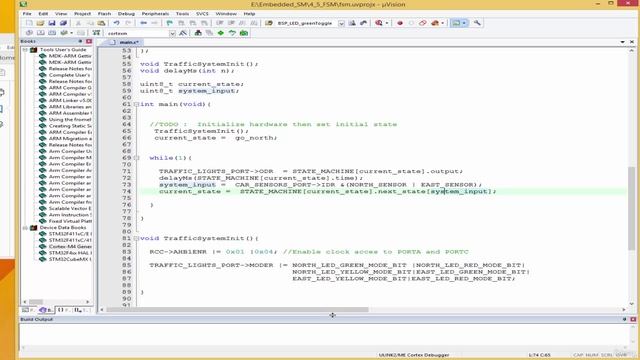Viewport: 640px width, 360px height.
Task: Navigate backwards with the left arrow icon
Action: tap(143, 23)
